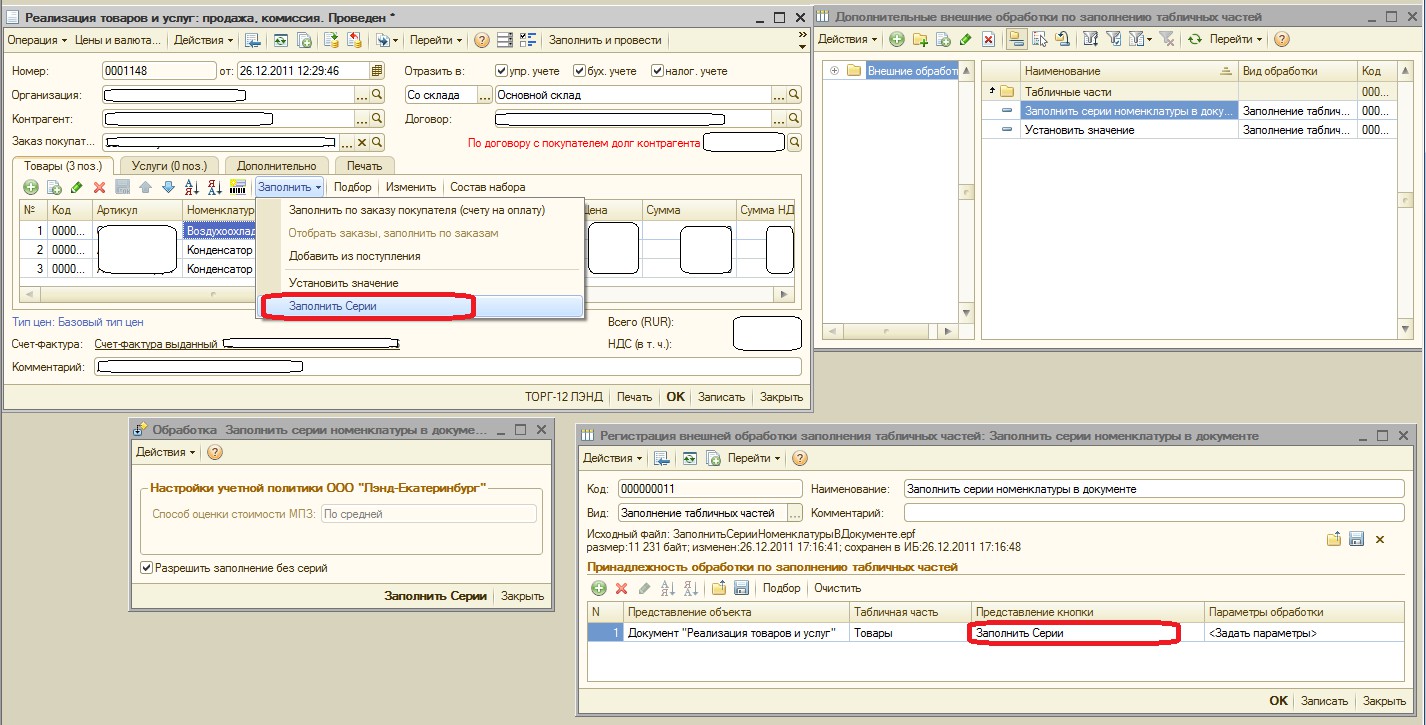The image size is (1426, 725).
Task: Click help icon in external processing list window
Action: click(1281, 39)
